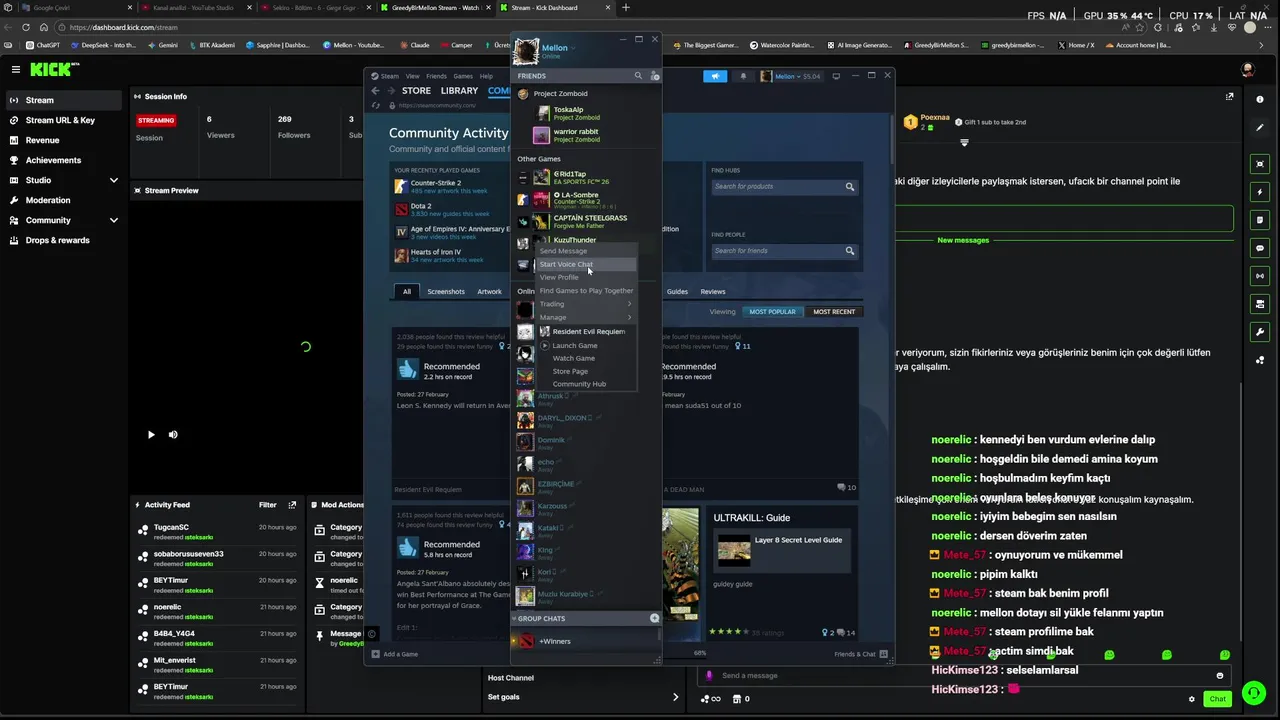Open the Activity Feed Filter
This screenshot has width=1280, height=720.
coord(267,505)
